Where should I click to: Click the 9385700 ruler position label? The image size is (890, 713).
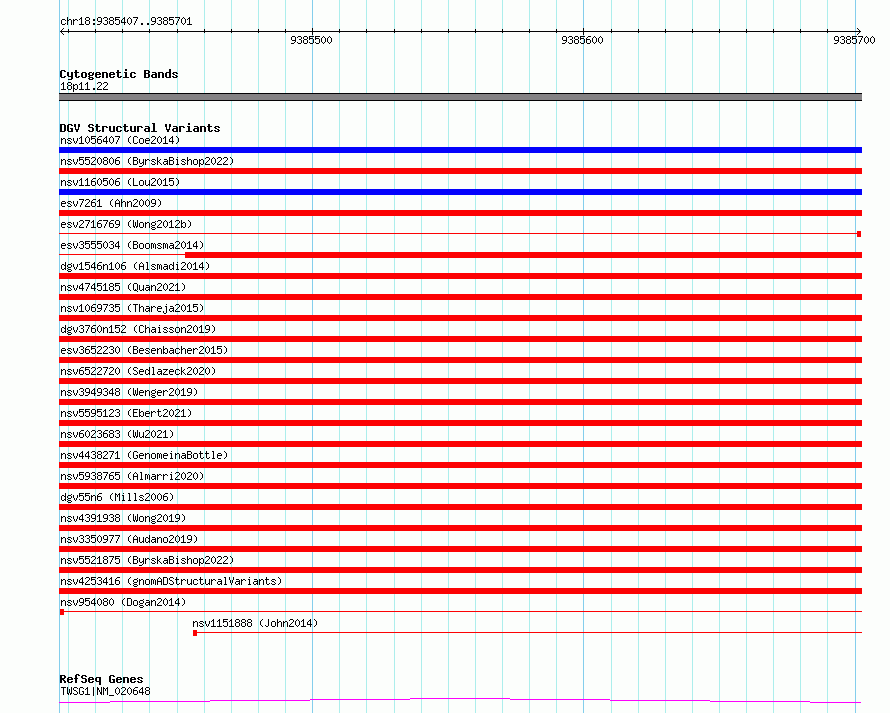coord(854,40)
